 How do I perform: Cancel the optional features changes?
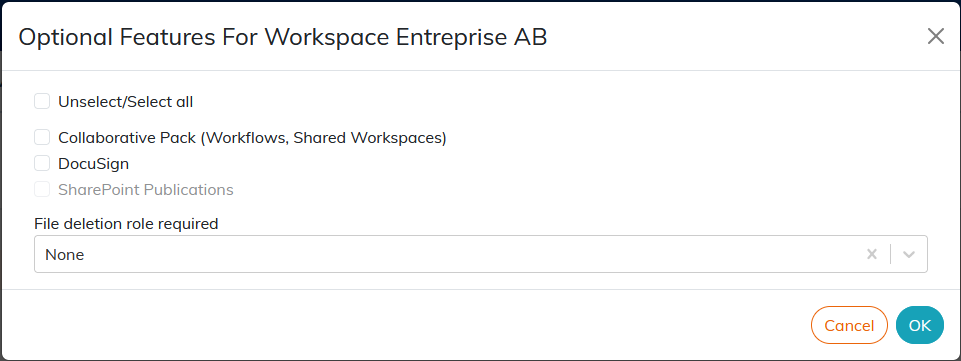coord(849,325)
